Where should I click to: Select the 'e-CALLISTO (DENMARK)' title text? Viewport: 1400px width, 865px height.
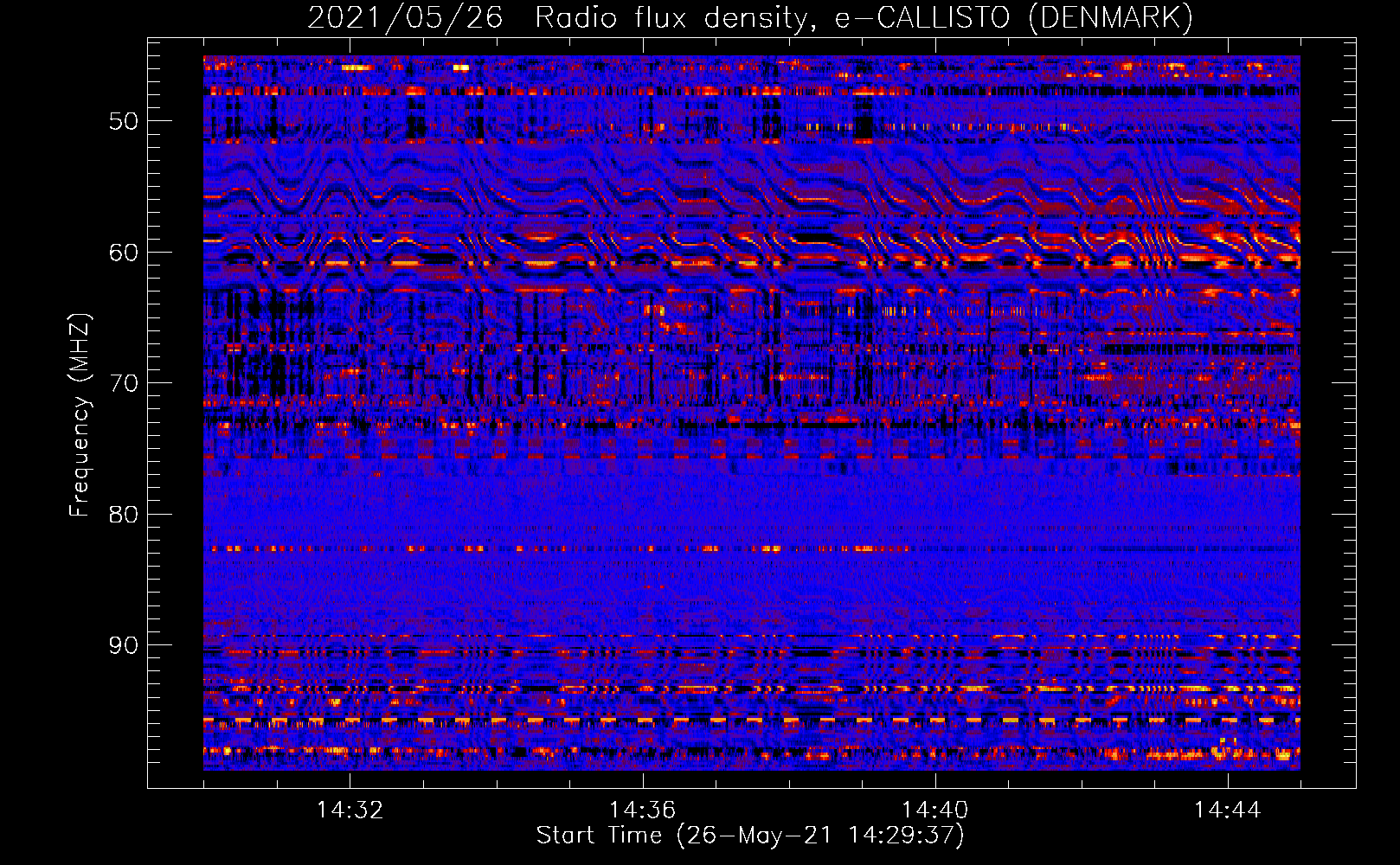pyautogui.click(x=1013, y=18)
